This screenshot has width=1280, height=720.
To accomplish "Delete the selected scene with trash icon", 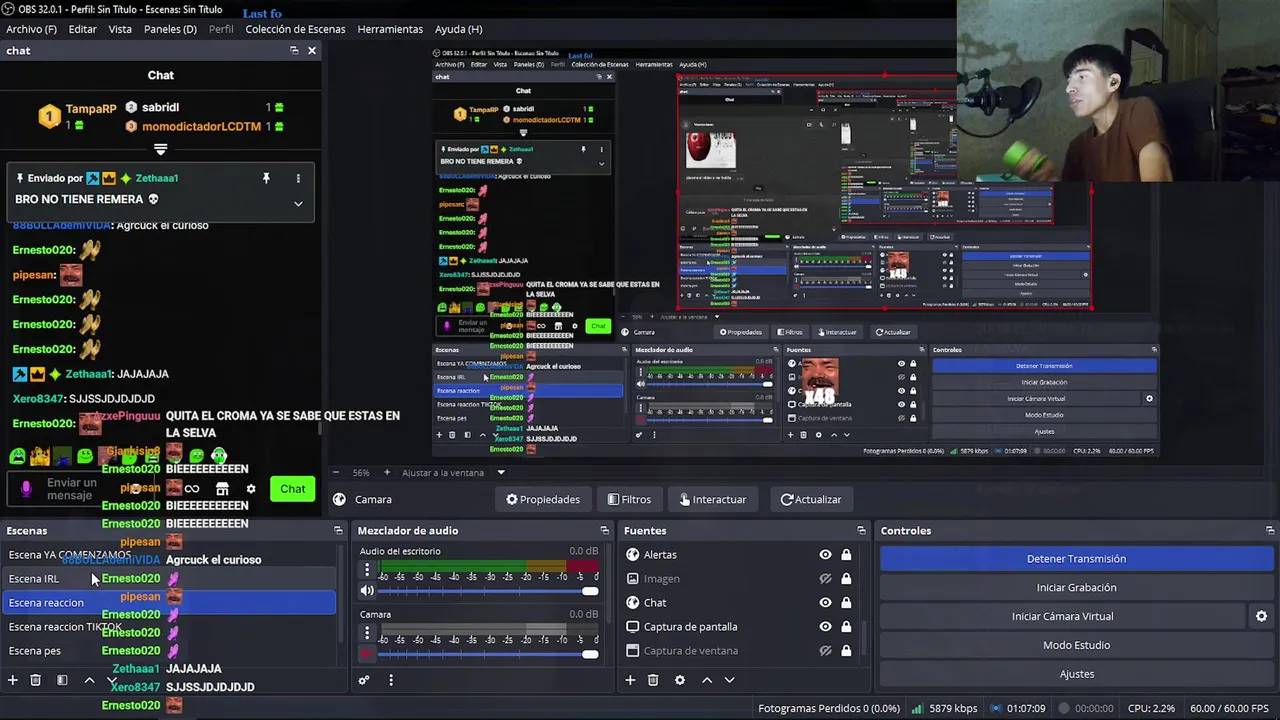I will click(35, 680).
